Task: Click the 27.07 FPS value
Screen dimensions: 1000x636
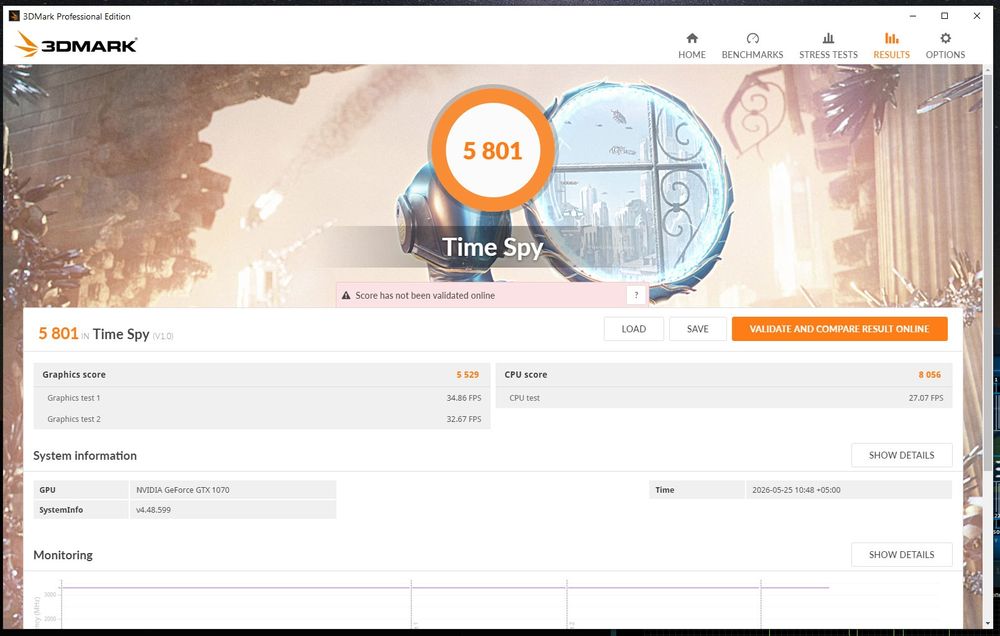Action: pos(925,398)
